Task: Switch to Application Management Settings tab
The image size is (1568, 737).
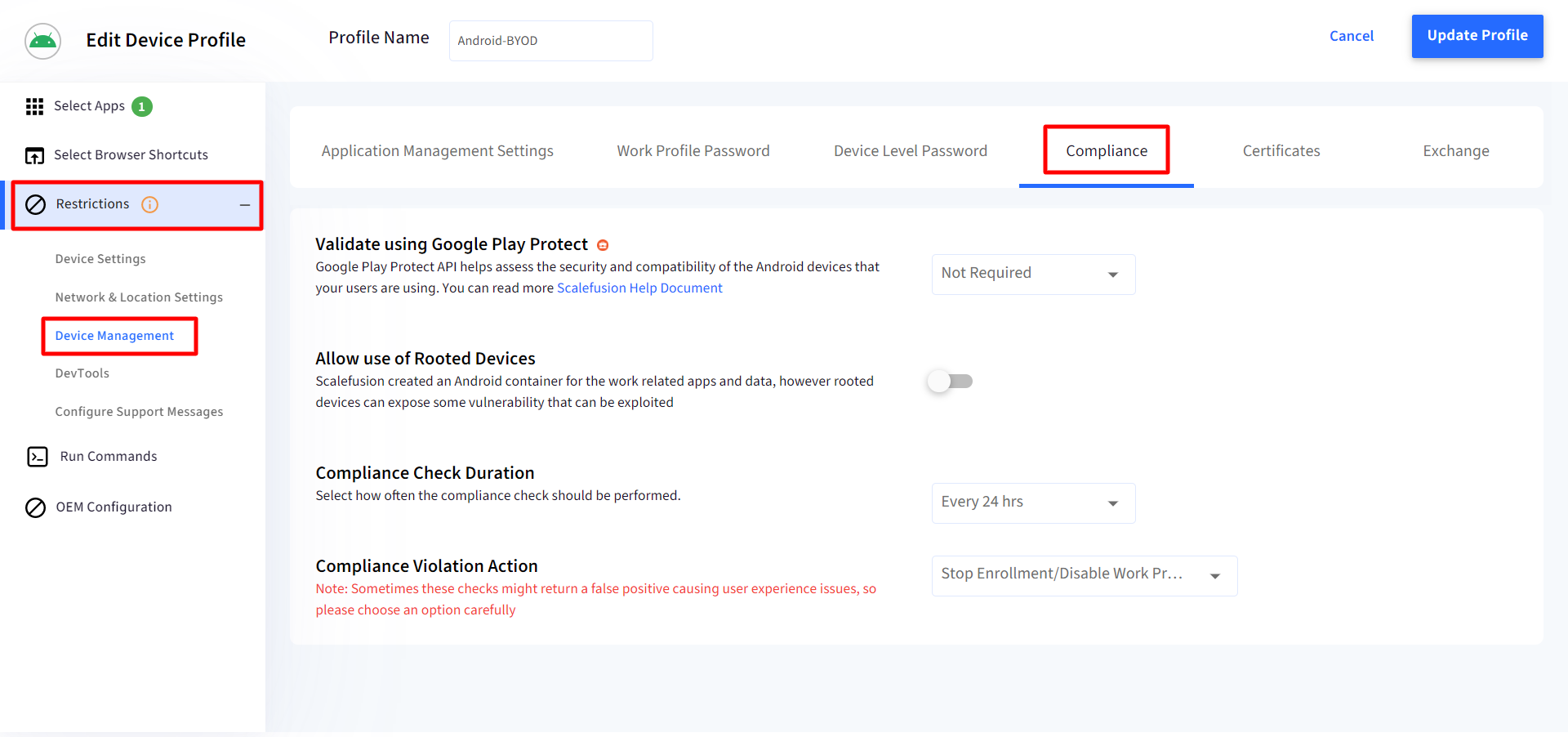Action: (x=437, y=151)
